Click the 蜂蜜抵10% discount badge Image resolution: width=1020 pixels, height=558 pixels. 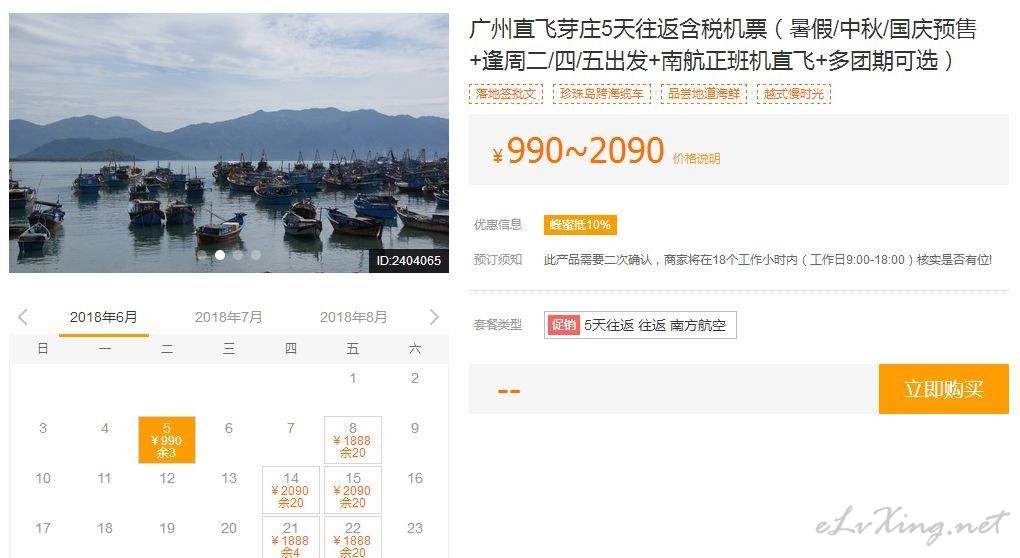pyautogui.click(x=580, y=225)
